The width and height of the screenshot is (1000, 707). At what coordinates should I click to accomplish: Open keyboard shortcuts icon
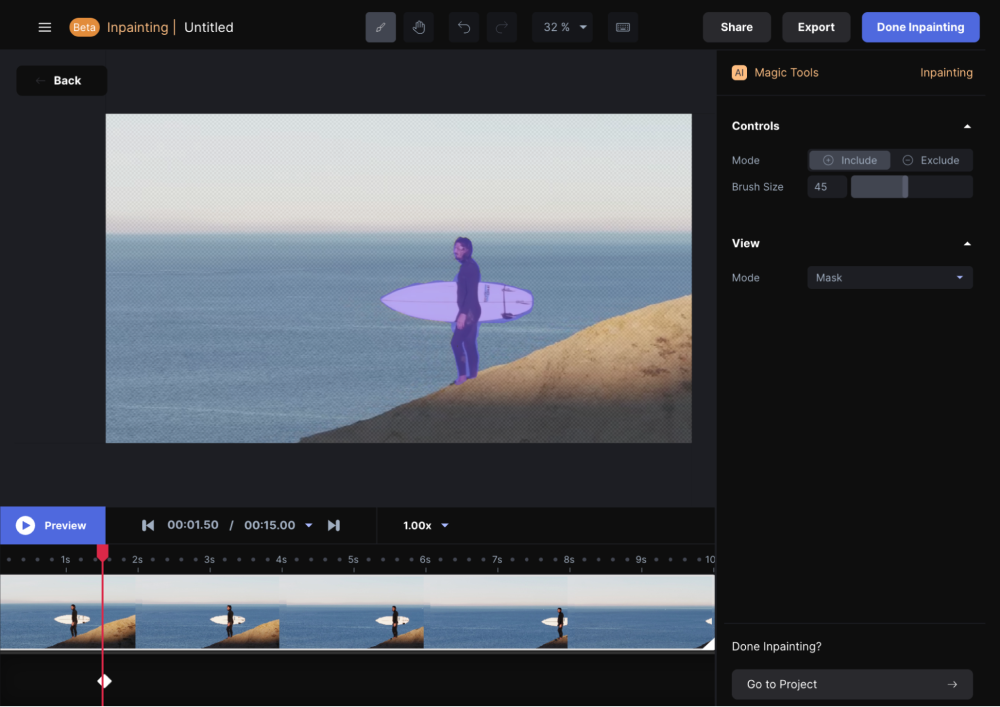(x=622, y=27)
